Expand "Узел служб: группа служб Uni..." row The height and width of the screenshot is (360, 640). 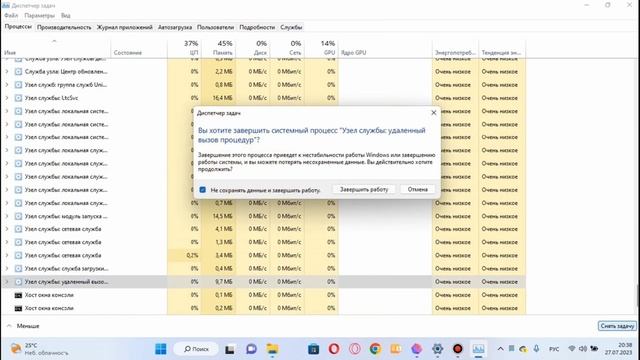[7, 85]
